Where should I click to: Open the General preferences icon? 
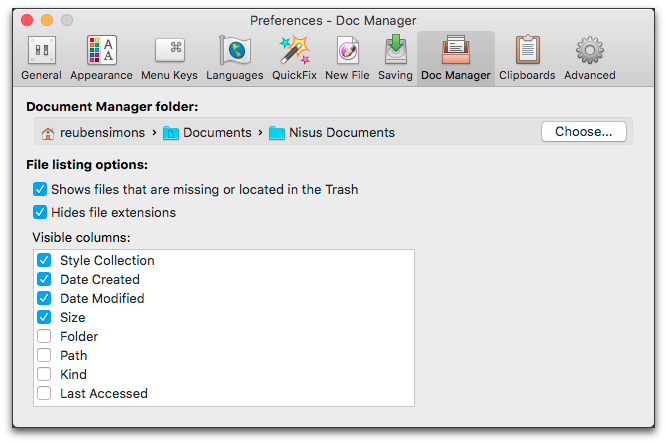(x=41, y=51)
